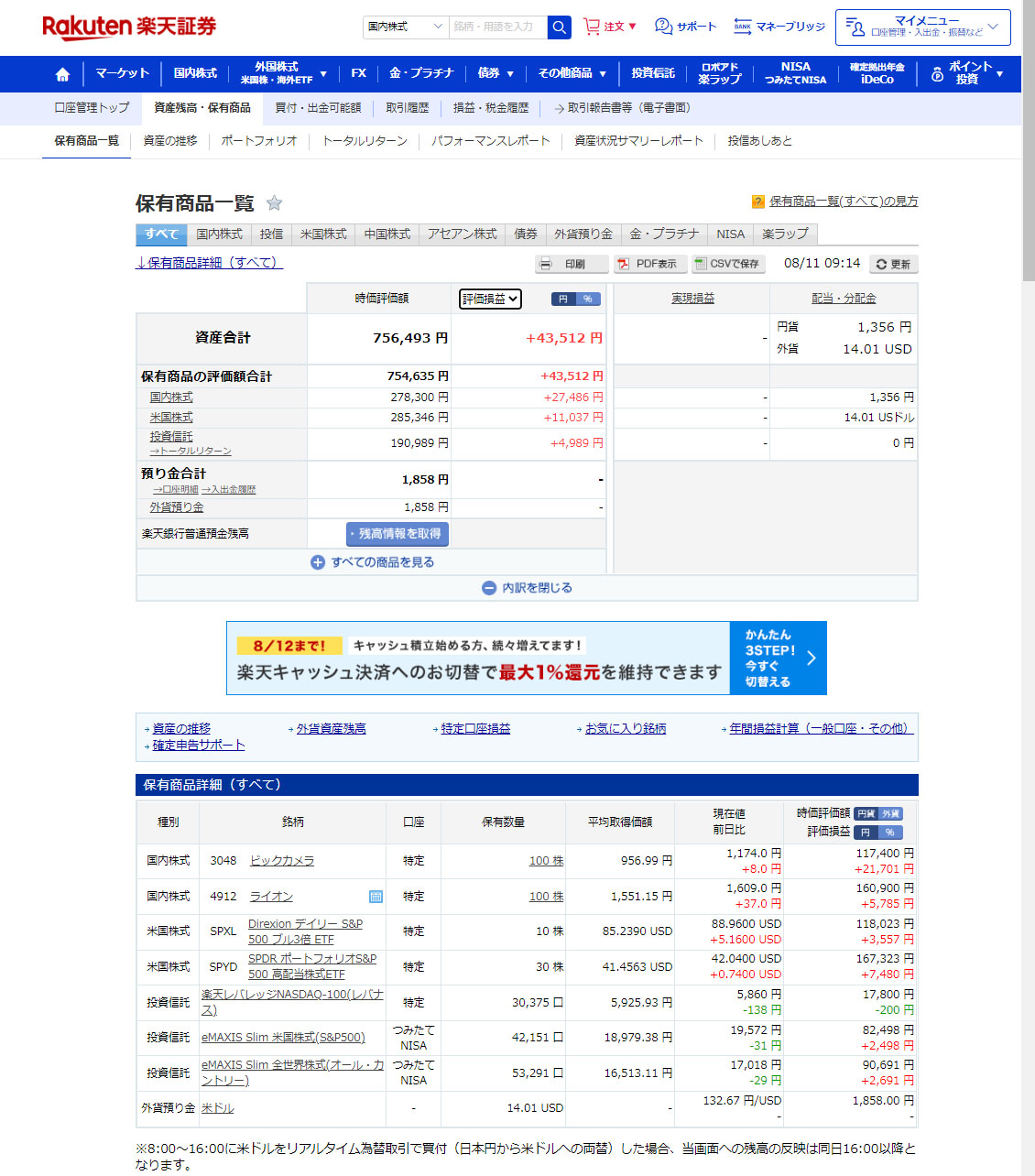1035x1176 pixels.
Task: Select the 米国株式 holdings tab
Action: [x=323, y=234]
